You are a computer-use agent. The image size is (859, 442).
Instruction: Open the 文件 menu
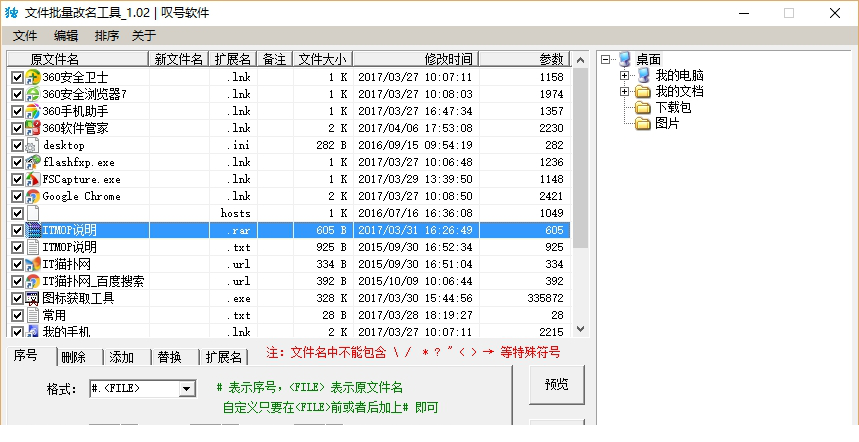25,36
